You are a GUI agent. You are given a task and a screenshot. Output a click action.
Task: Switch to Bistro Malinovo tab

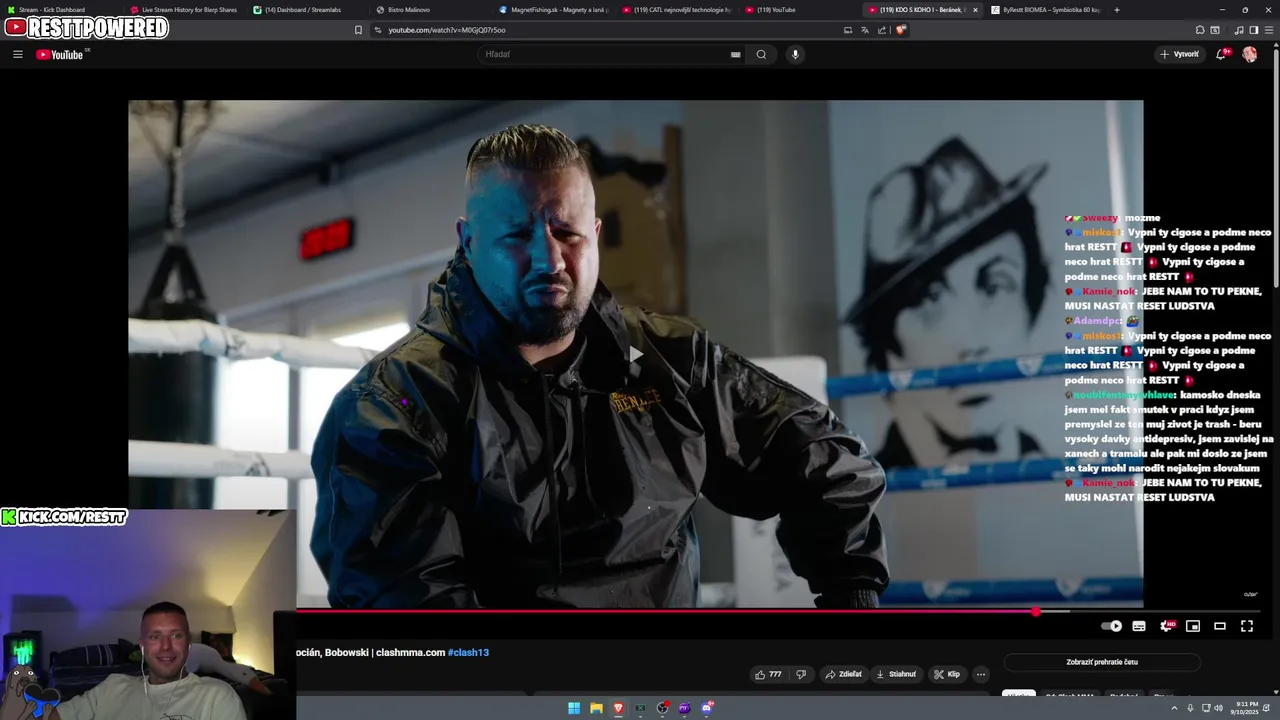click(428, 9)
